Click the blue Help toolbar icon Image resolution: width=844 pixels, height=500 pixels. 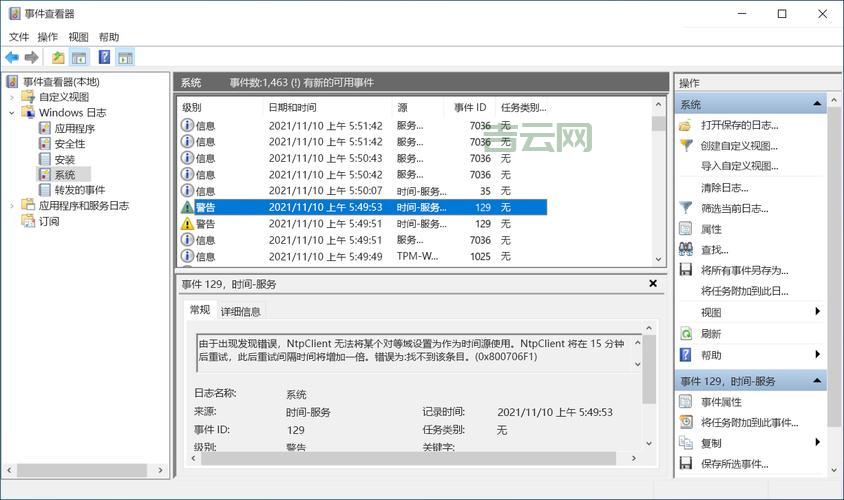(104, 57)
